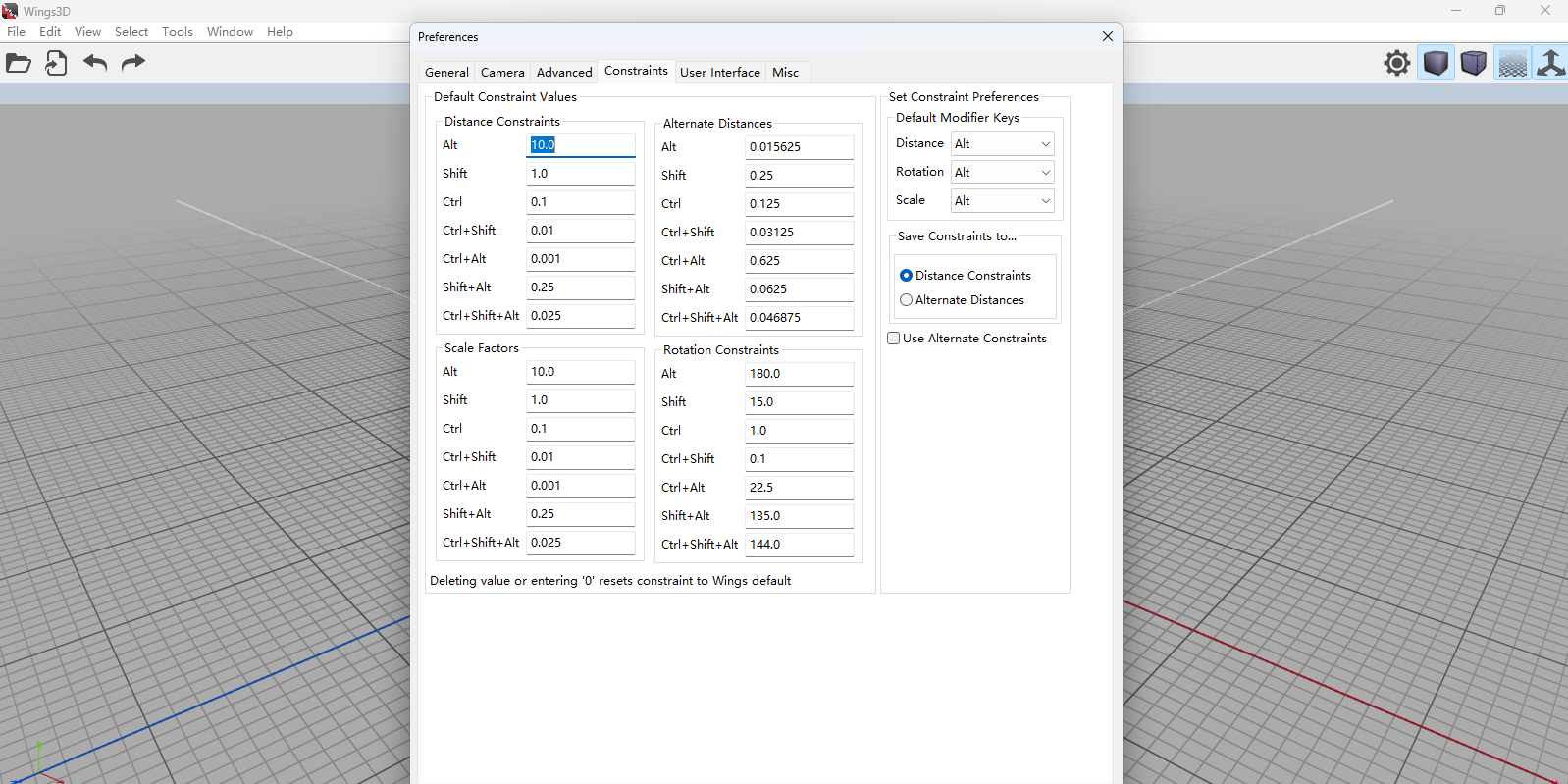Toggle the axes display icon
The width and height of the screenshot is (1568, 784).
[x=1550, y=64]
